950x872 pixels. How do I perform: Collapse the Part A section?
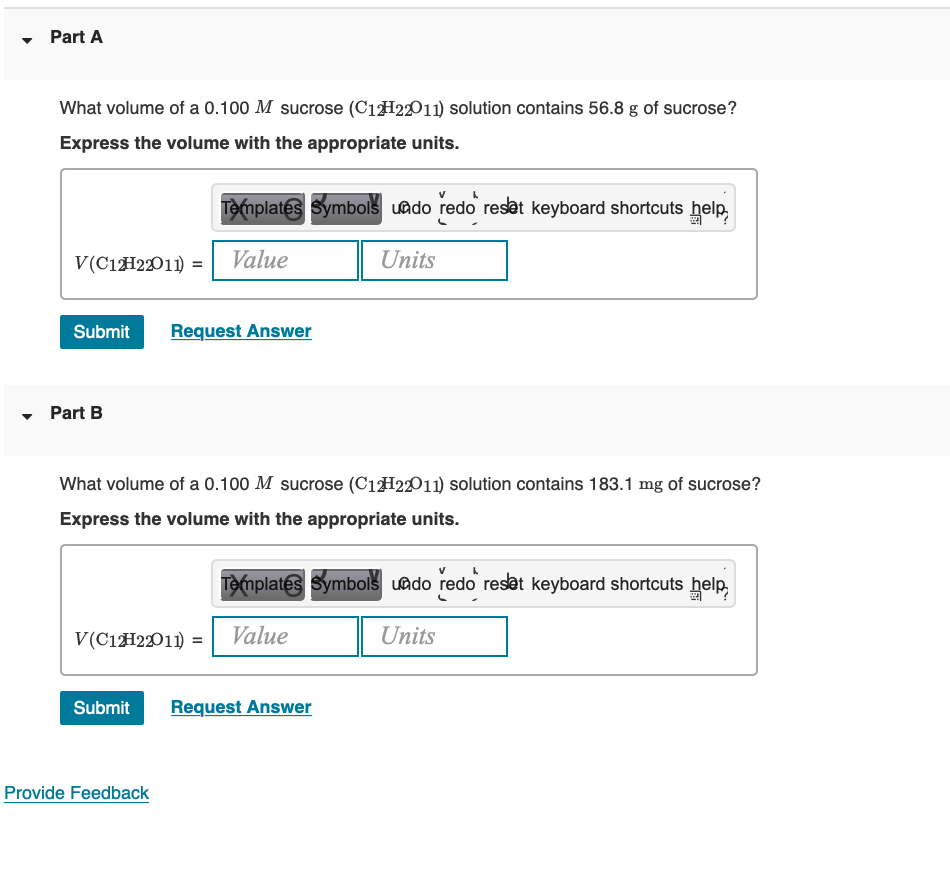26,40
